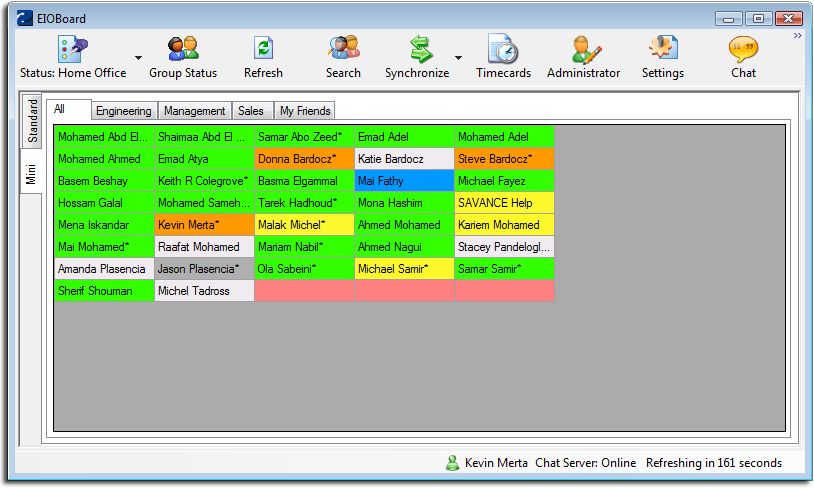Screen dimensions: 814x489
Task: Select the Mona Hashim cell
Action: [x=404, y=203]
